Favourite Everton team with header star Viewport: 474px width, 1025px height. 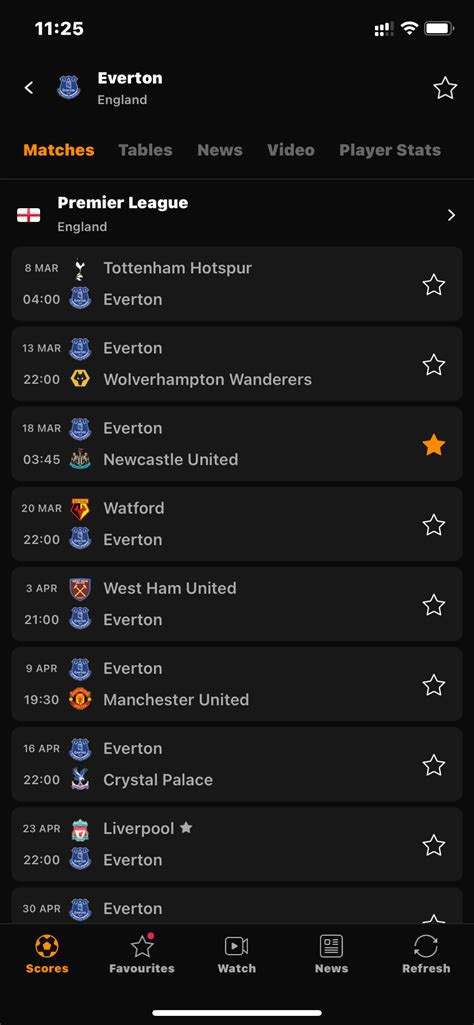click(x=445, y=88)
